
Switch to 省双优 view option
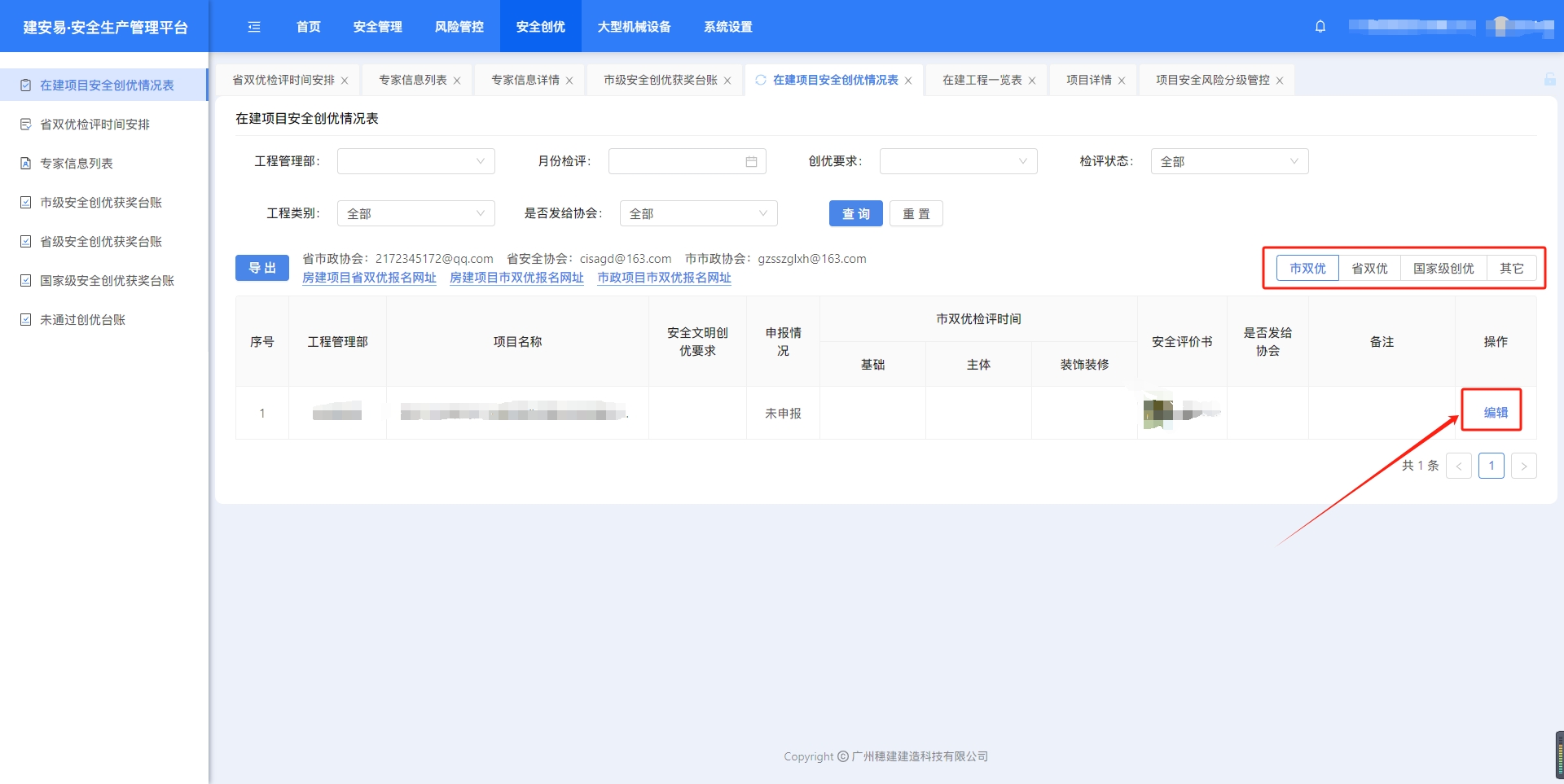(1369, 269)
